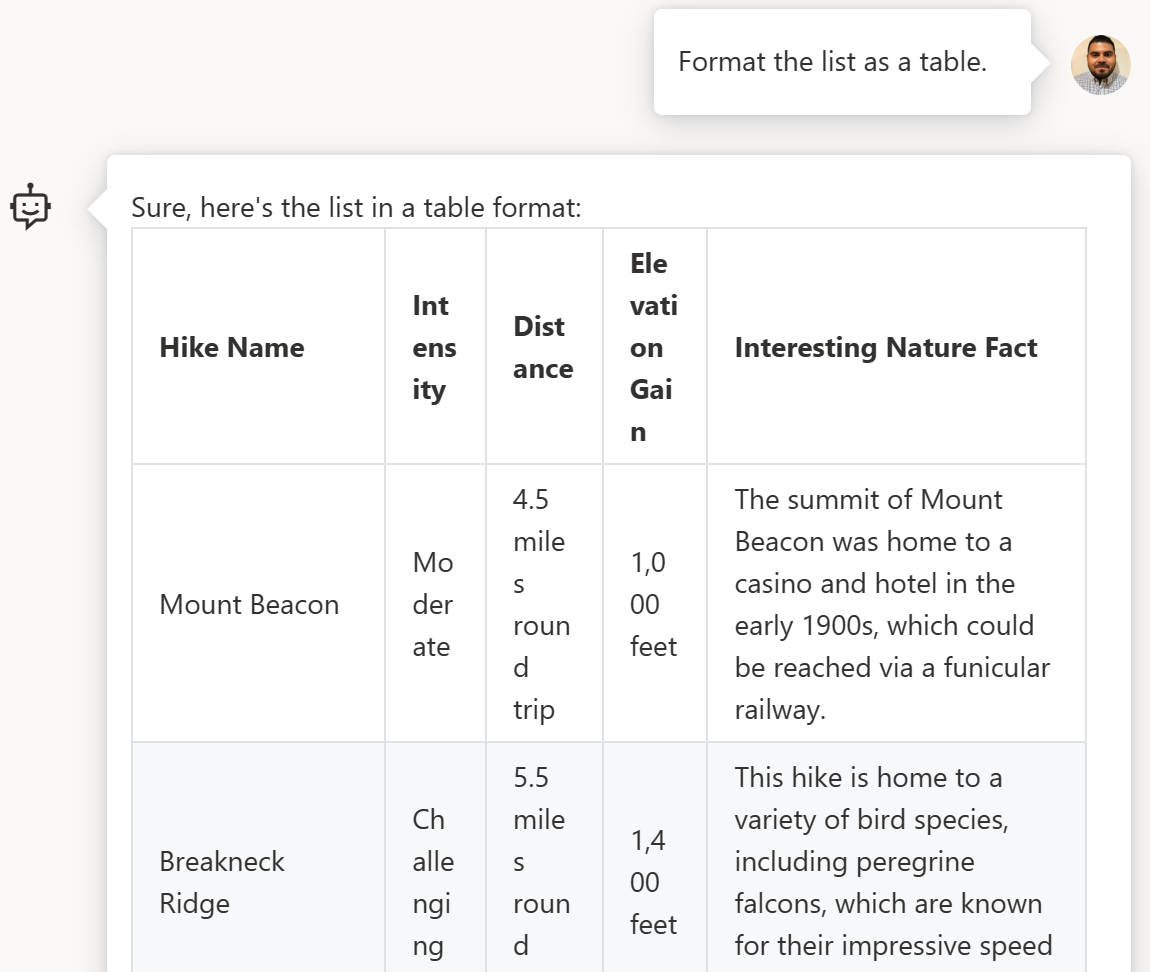This screenshot has width=1150, height=972.
Task: Click the 'Format the list as a table' message
Action: (x=832, y=62)
